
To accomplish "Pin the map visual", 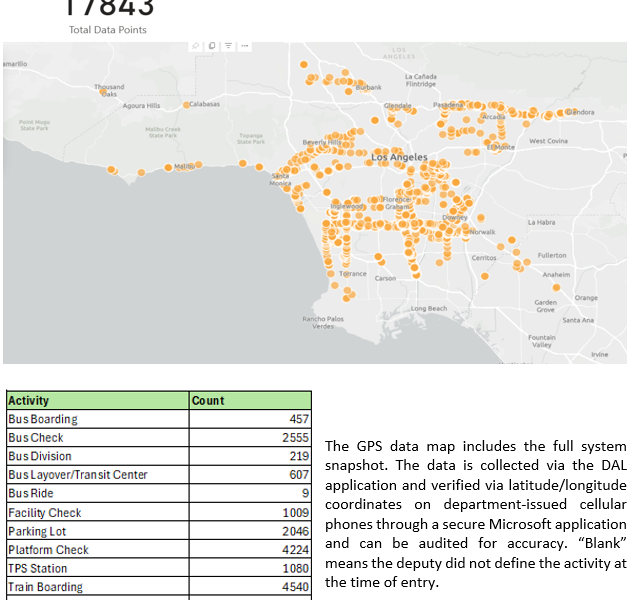I will 197,46.
